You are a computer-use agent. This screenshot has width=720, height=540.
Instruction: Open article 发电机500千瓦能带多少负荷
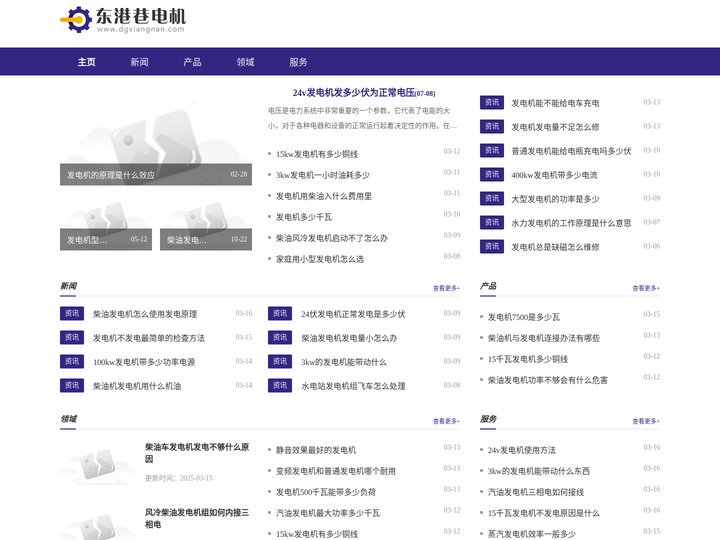point(326,492)
